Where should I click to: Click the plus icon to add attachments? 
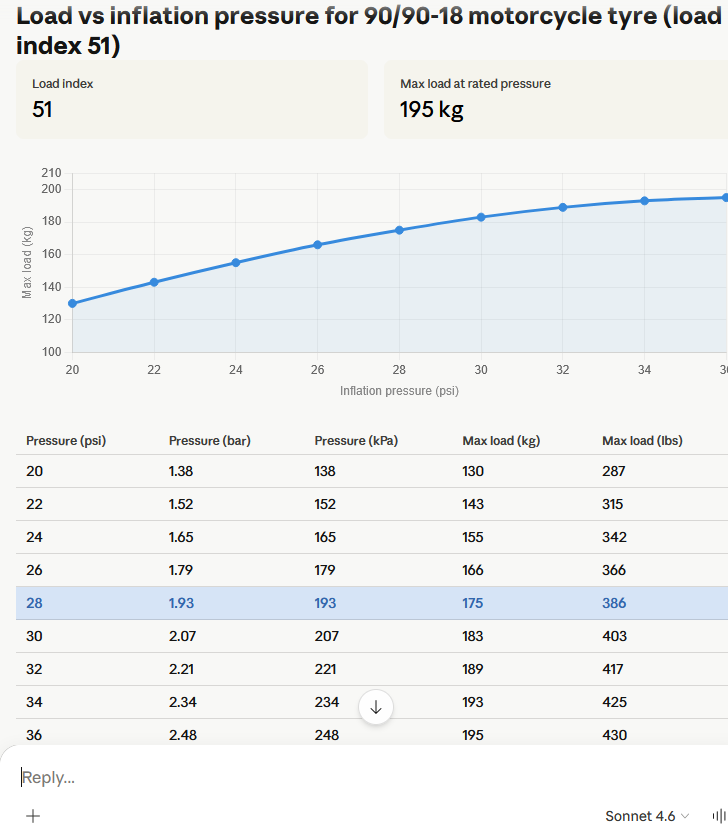coord(33,815)
